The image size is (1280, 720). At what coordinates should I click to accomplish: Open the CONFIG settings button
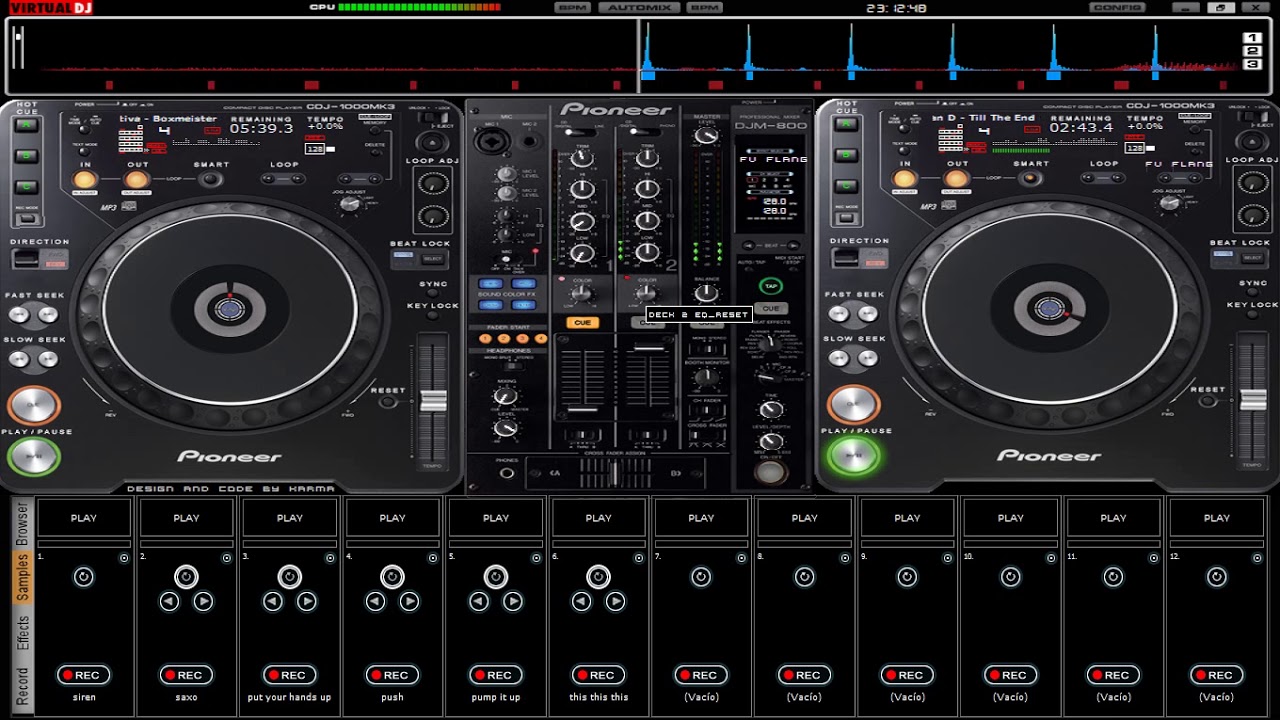(x=1117, y=8)
